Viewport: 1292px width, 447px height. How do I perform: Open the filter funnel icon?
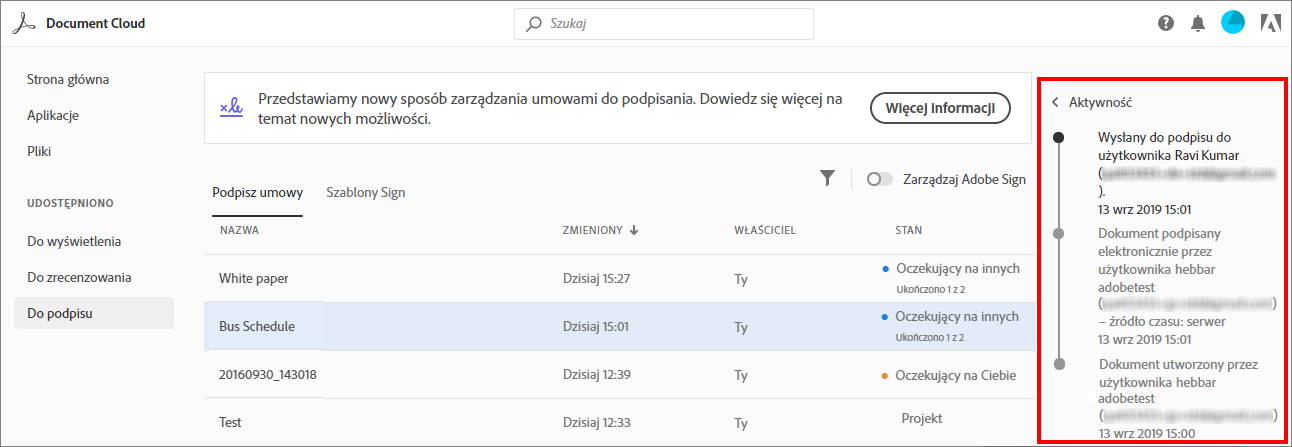pyautogui.click(x=827, y=178)
